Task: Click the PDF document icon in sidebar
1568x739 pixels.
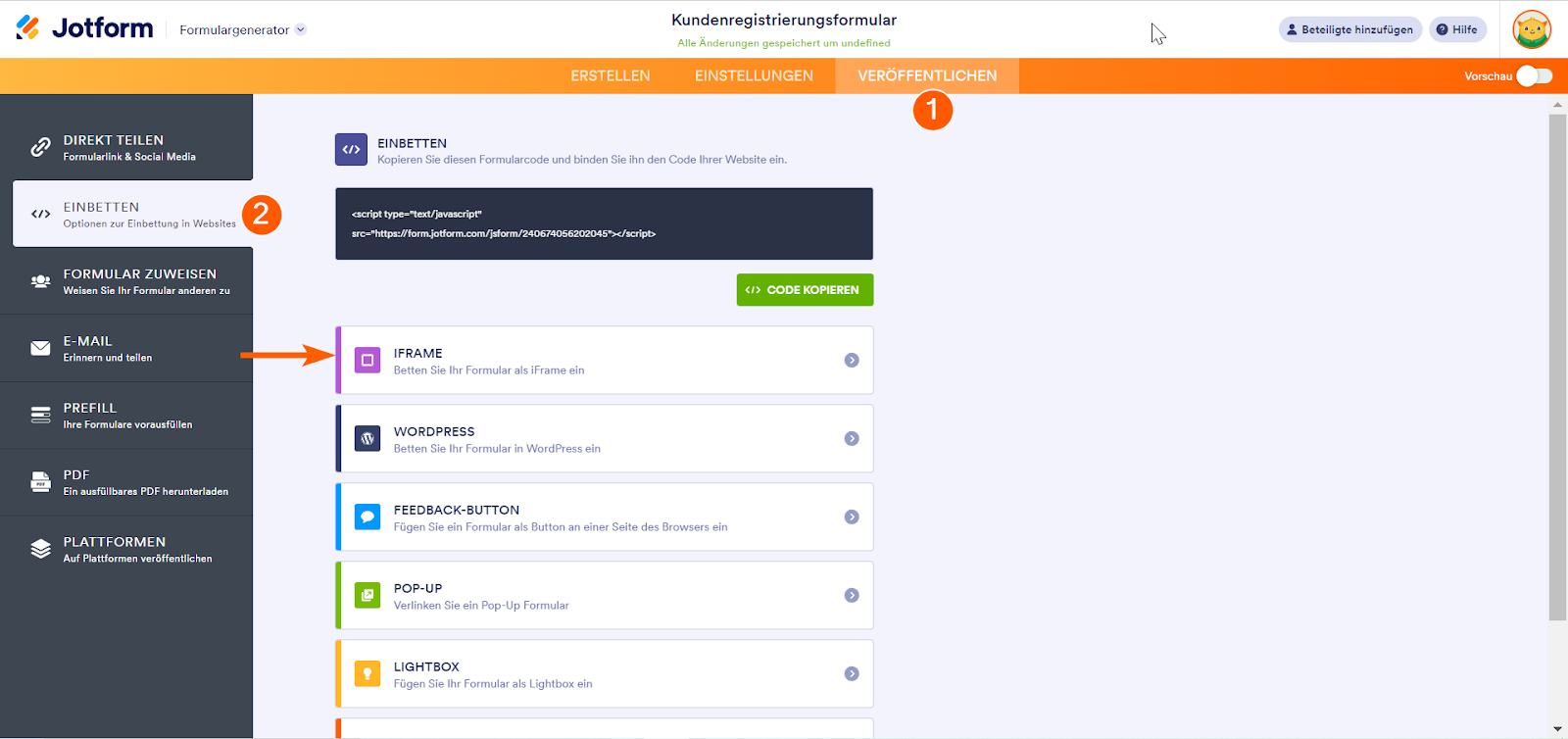Action: pos(40,482)
